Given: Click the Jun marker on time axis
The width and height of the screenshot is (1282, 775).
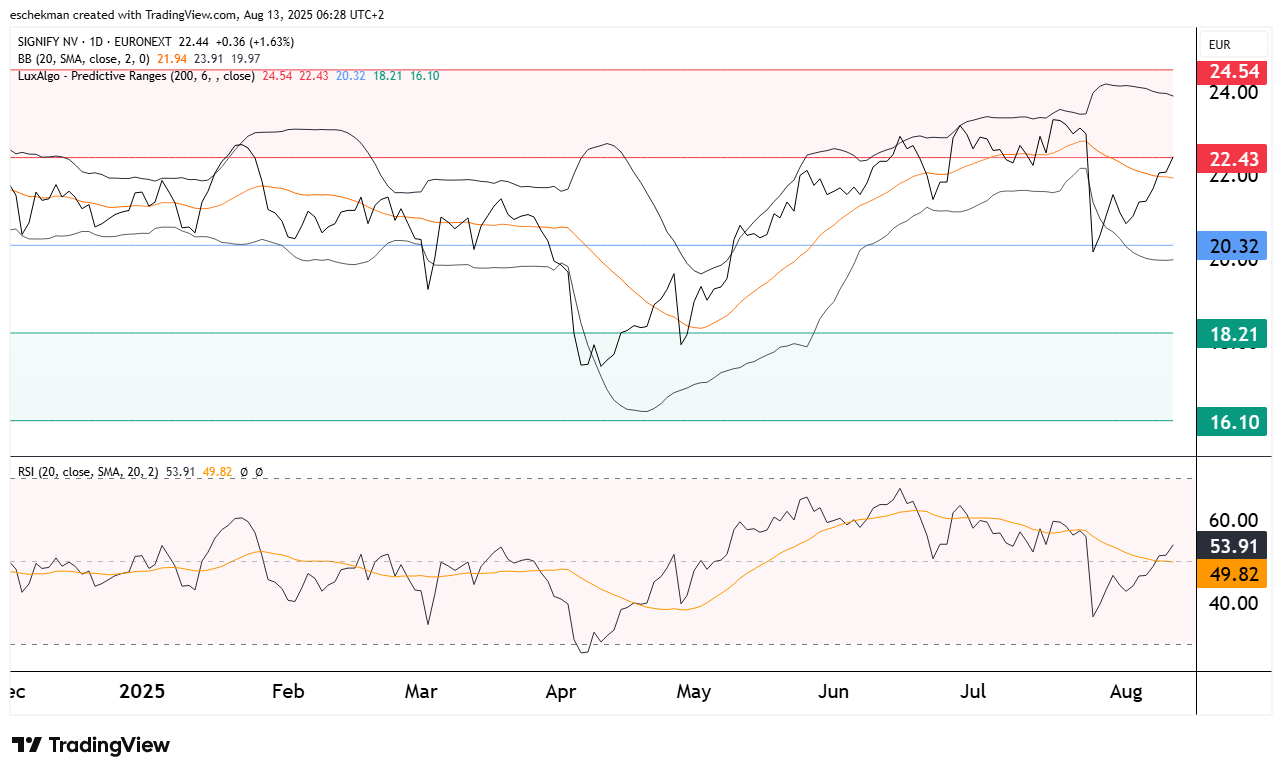Looking at the screenshot, I should [x=833, y=692].
